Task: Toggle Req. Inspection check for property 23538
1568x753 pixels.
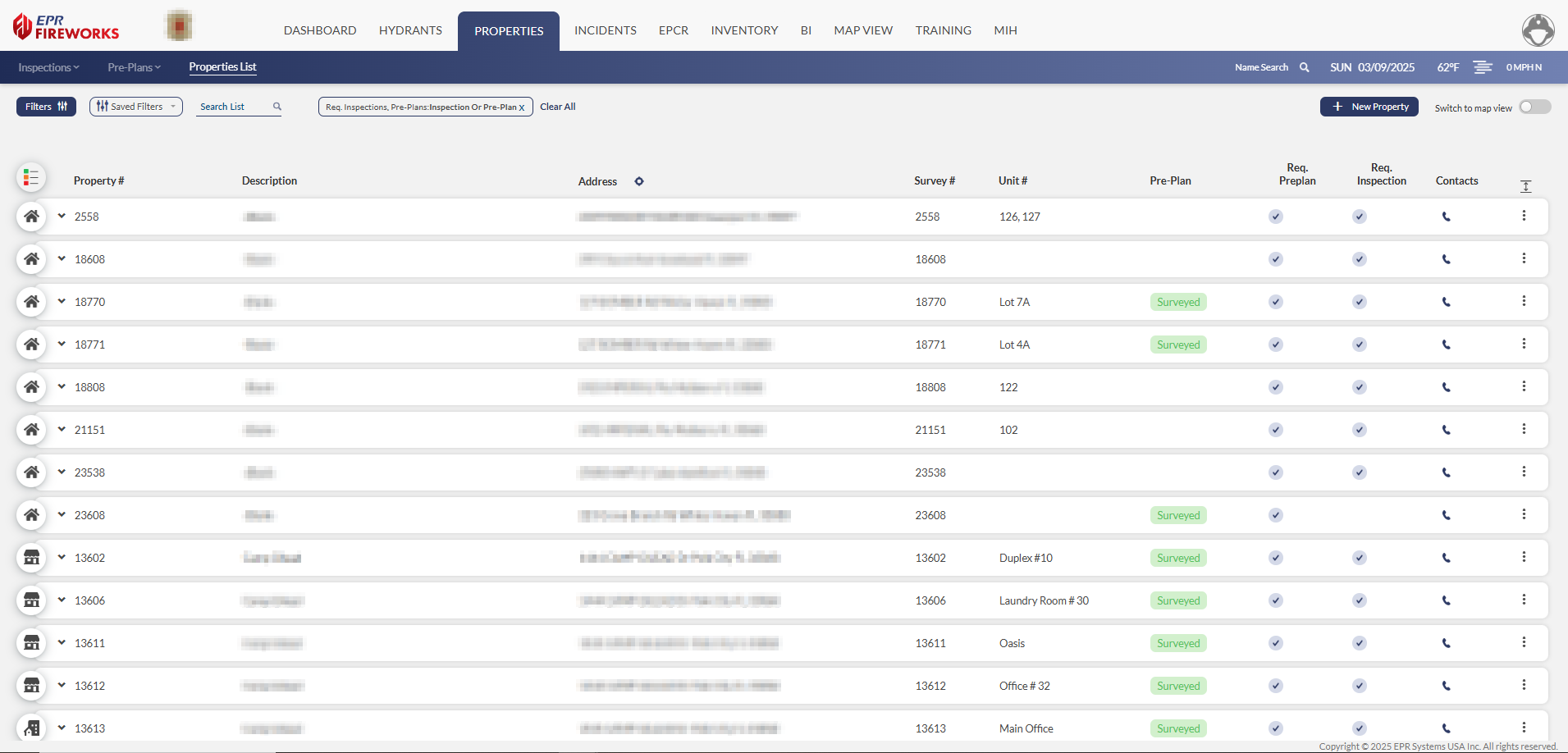Action: pos(1360,472)
